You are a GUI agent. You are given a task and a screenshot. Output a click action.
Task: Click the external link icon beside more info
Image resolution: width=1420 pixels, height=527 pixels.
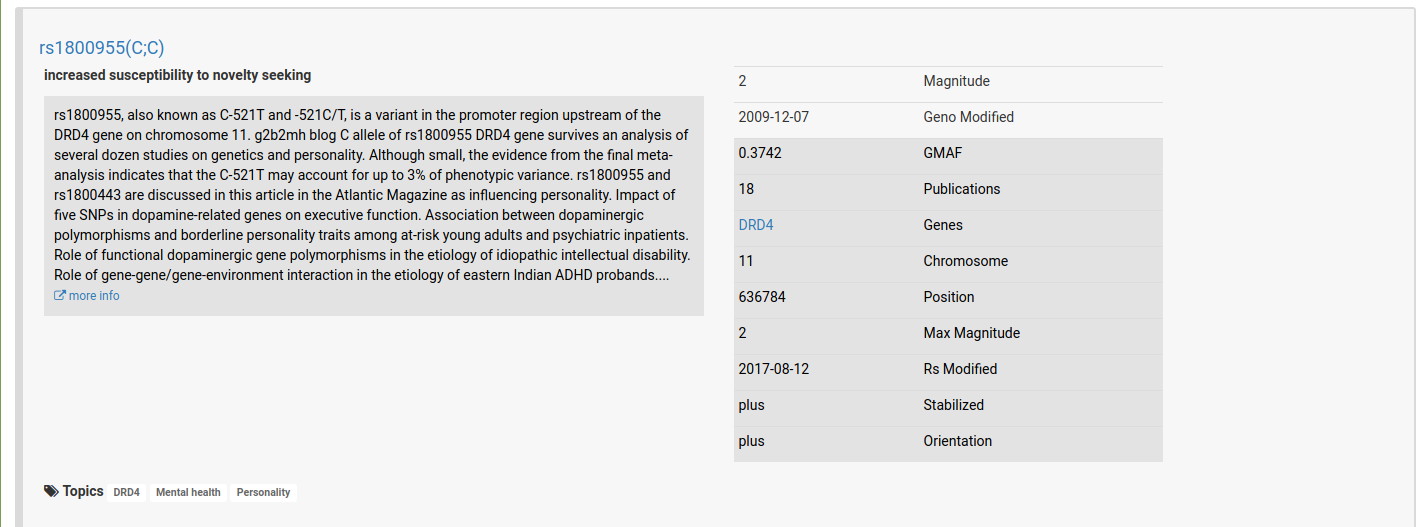point(60,296)
